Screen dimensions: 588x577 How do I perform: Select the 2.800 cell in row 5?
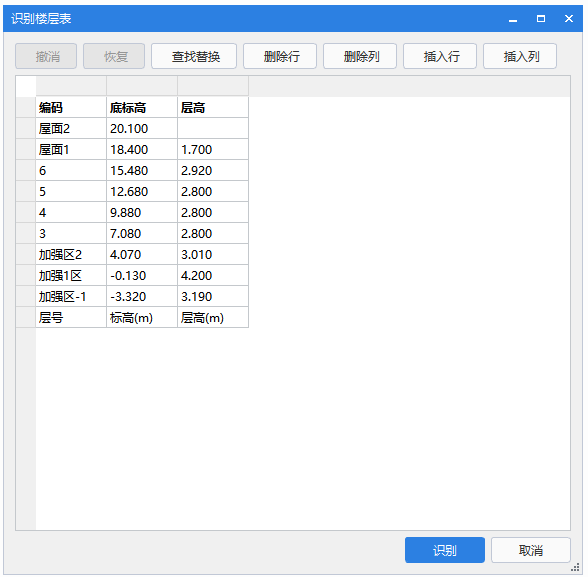pyautogui.click(x=213, y=191)
